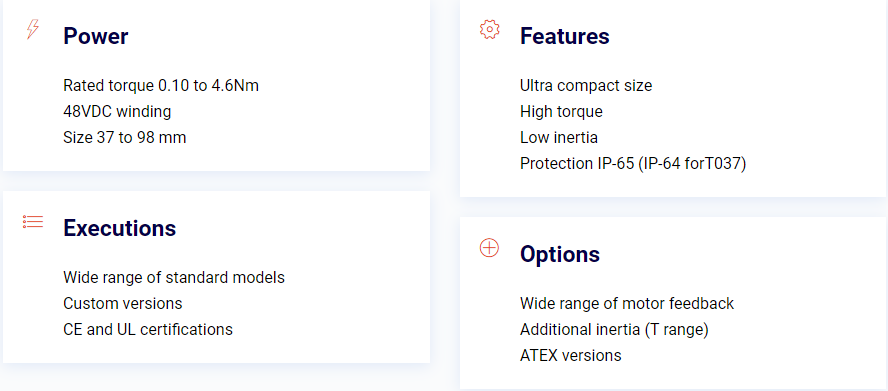888x391 pixels.
Task: Click the 48VDC winding text
Action: coord(117,112)
